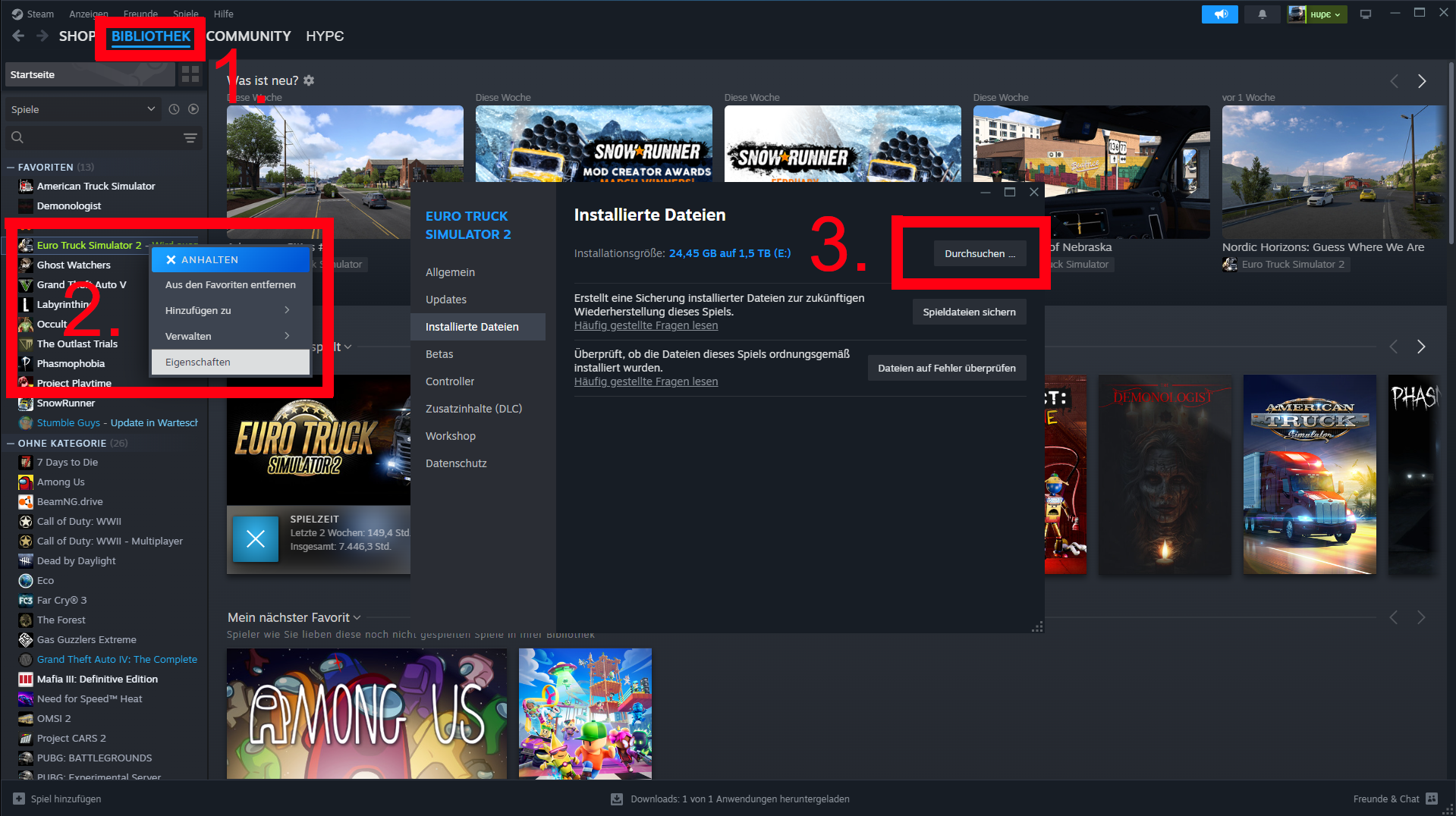1456x816 pixels.
Task: Click Spieldateien sichern button
Action: [969, 312]
